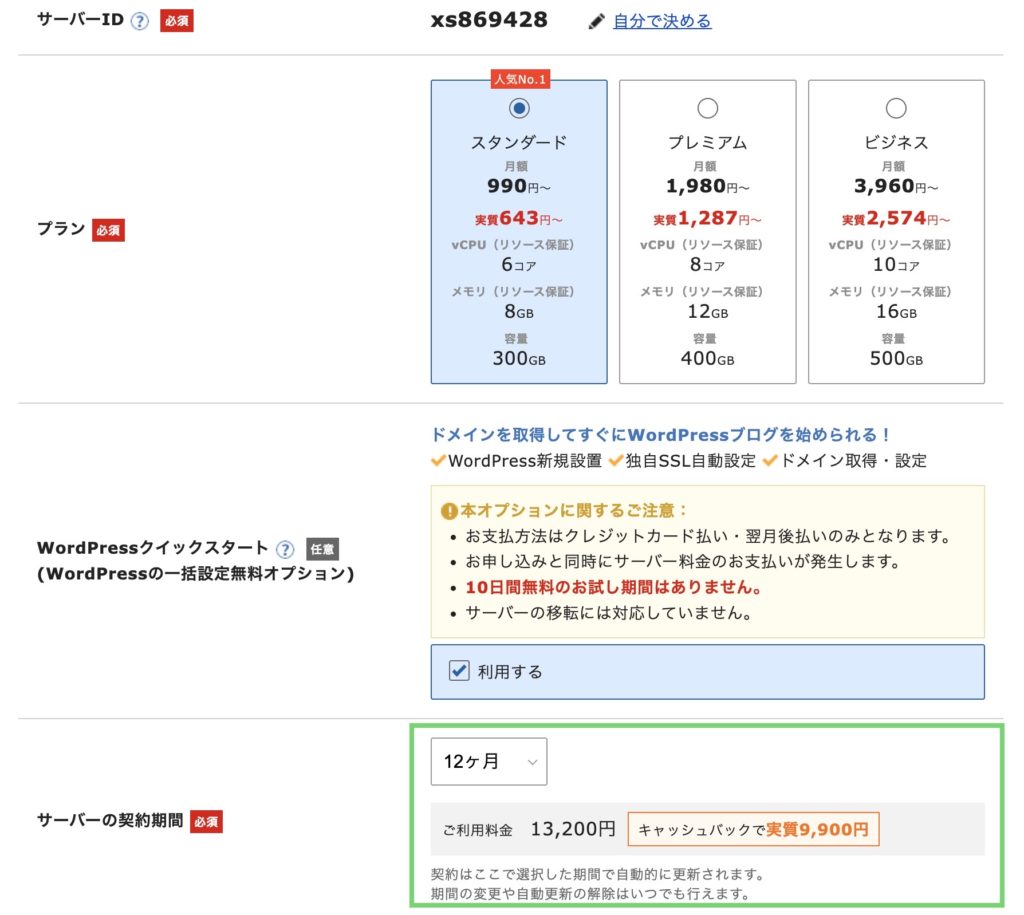Click the checkmark icon before 独自SSL自動設定

615,461
